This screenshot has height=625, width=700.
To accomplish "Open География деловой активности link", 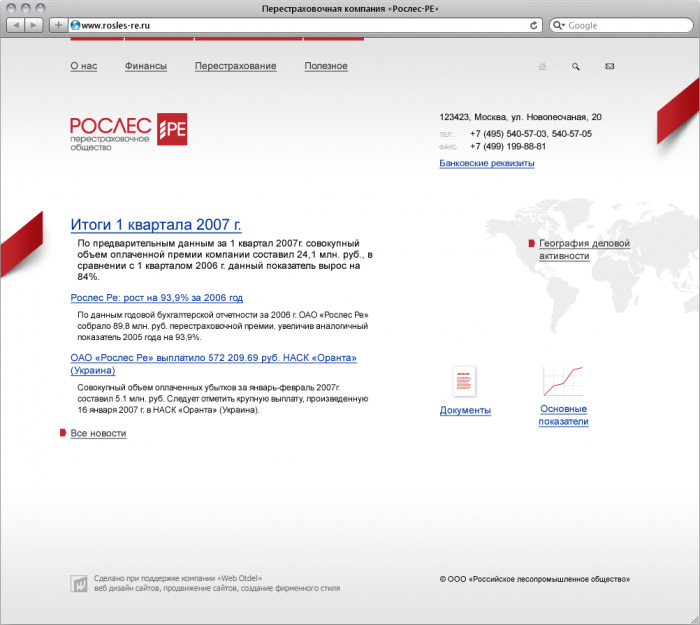I will pyautogui.click(x=584, y=250).
